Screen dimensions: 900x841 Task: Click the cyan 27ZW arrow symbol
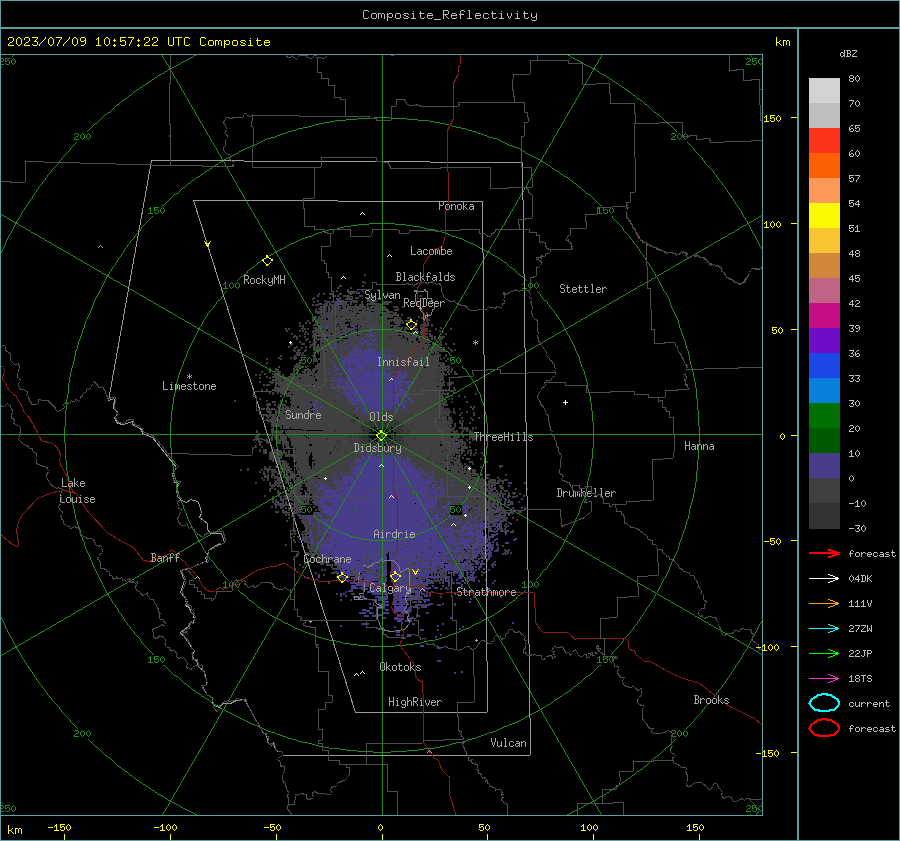[x=824, y=629]
